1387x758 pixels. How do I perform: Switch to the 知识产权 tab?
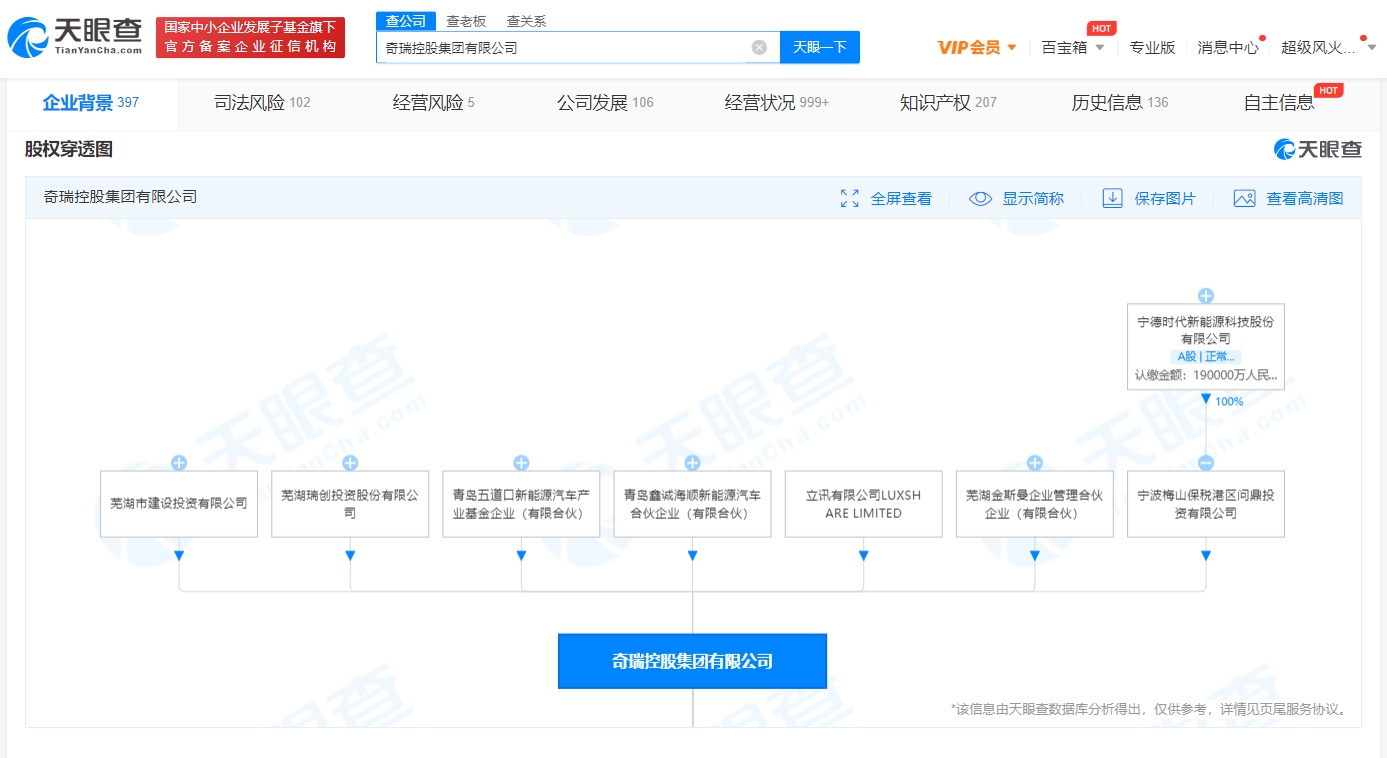[947, 102]
